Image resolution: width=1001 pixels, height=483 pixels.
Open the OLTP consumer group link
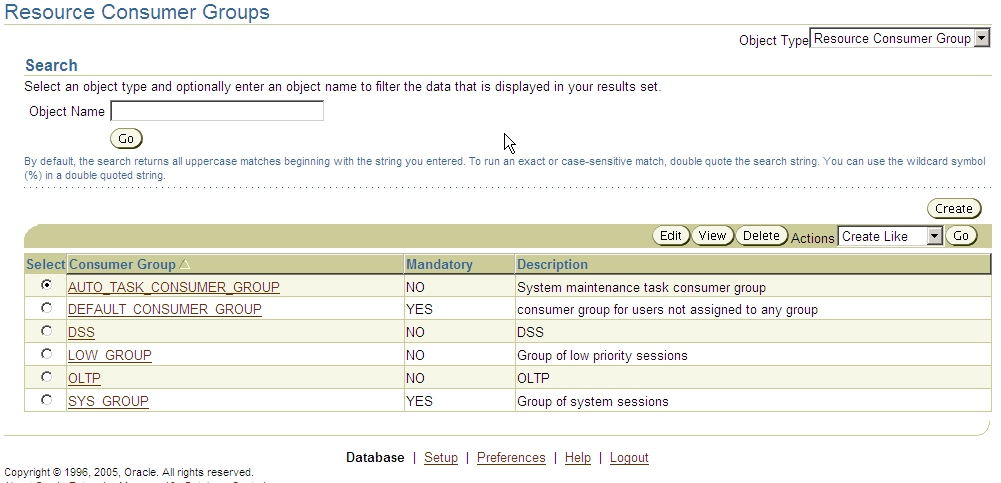coord(84,378)
